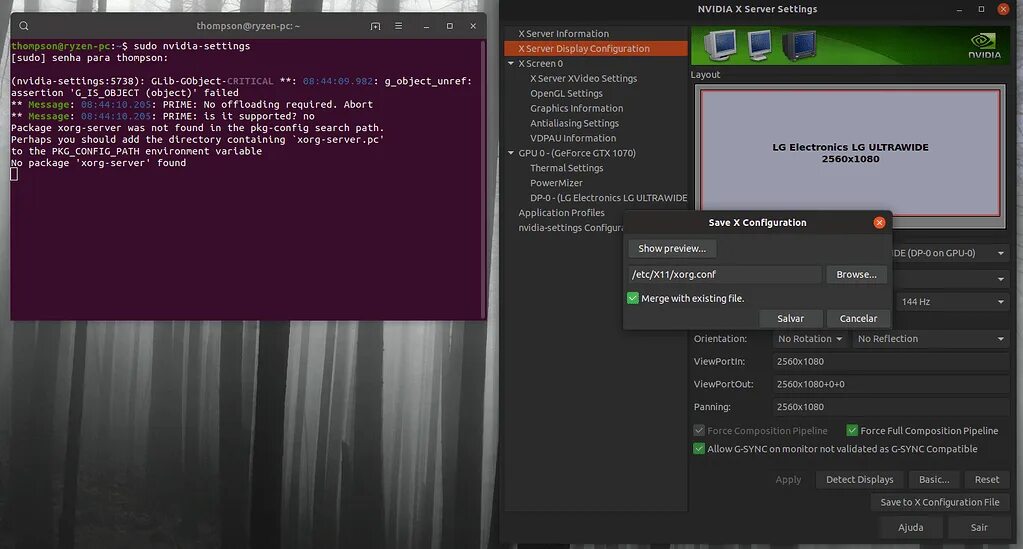The width and height of the screenshot is (1023, 549).
Task: Click Browse button in save dialog
Action: pyautogui.click(x=856, y=275)
